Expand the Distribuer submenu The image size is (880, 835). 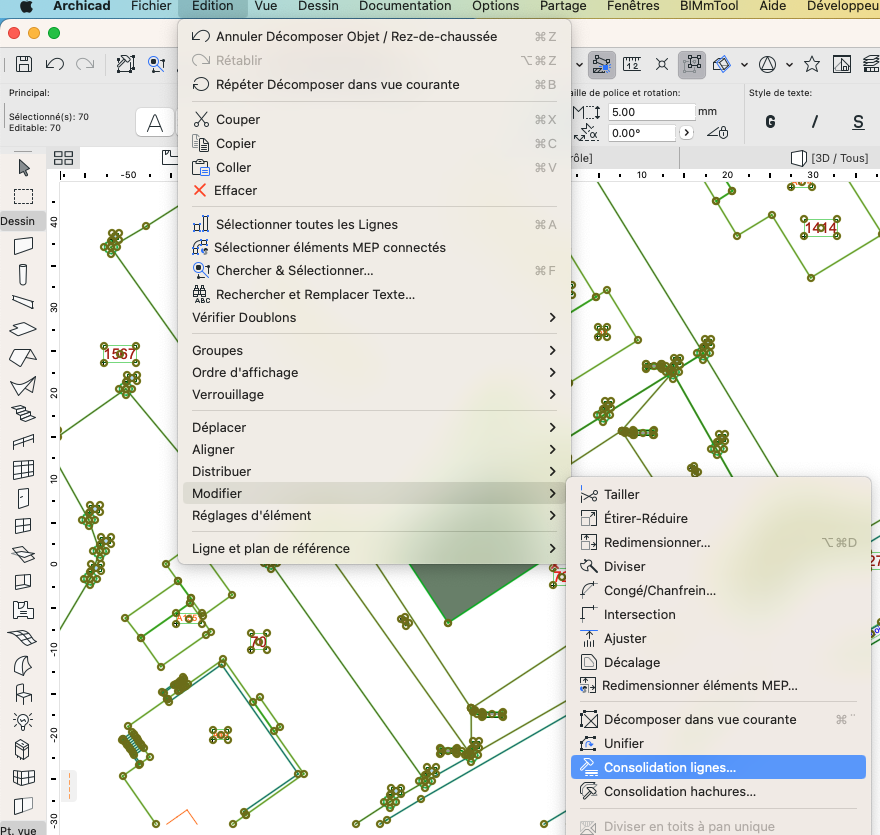[x=374, y=471]
